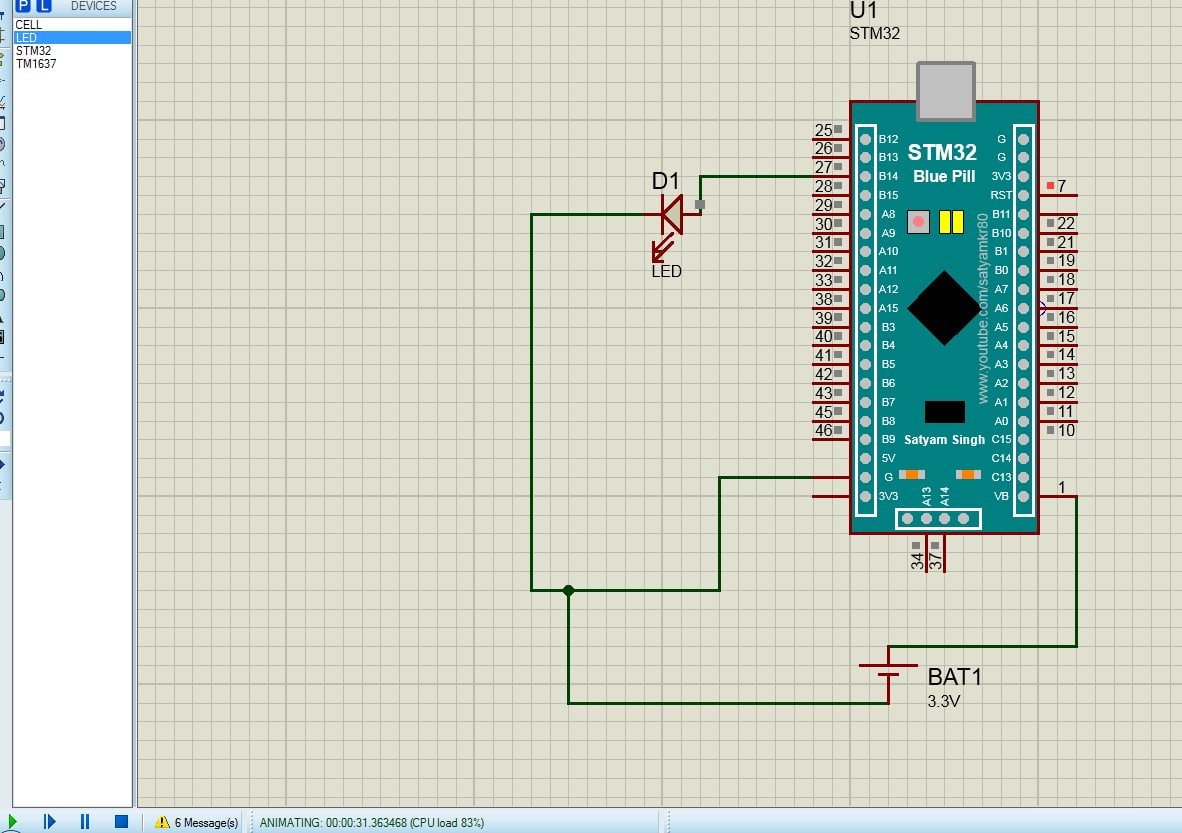Click the STM32 value label under U1

(x=874, y=33)
